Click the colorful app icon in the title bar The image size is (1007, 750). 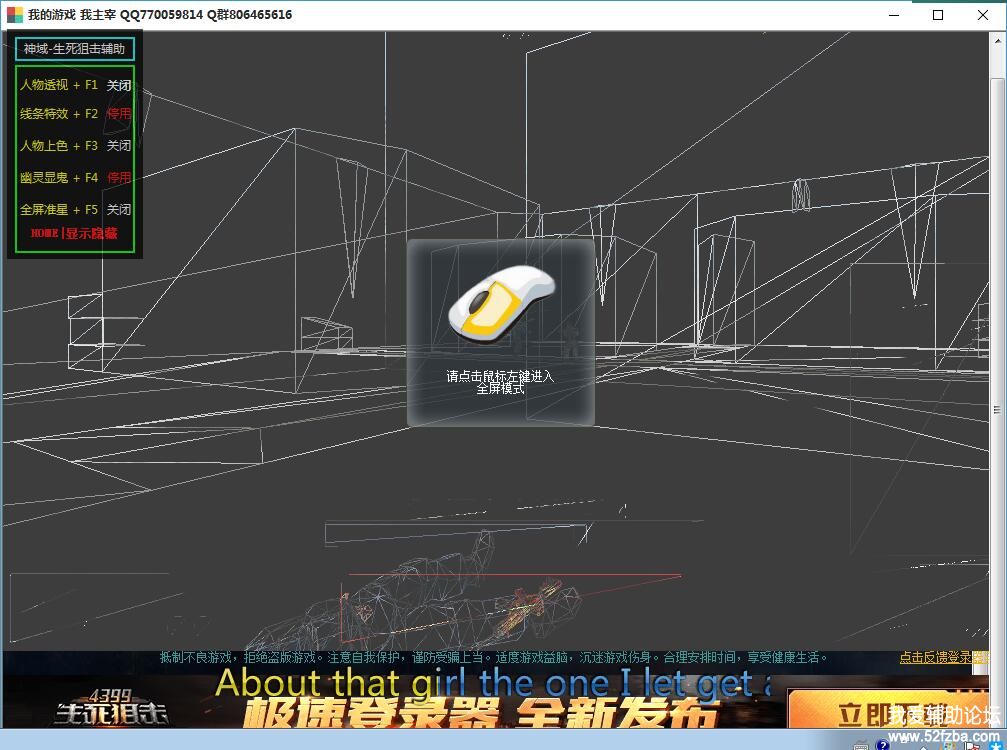click(x=14, y=14)
